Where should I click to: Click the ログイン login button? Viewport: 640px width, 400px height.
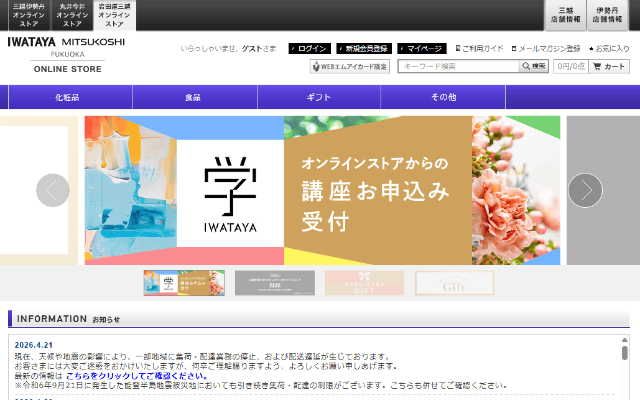click(309, 49)
